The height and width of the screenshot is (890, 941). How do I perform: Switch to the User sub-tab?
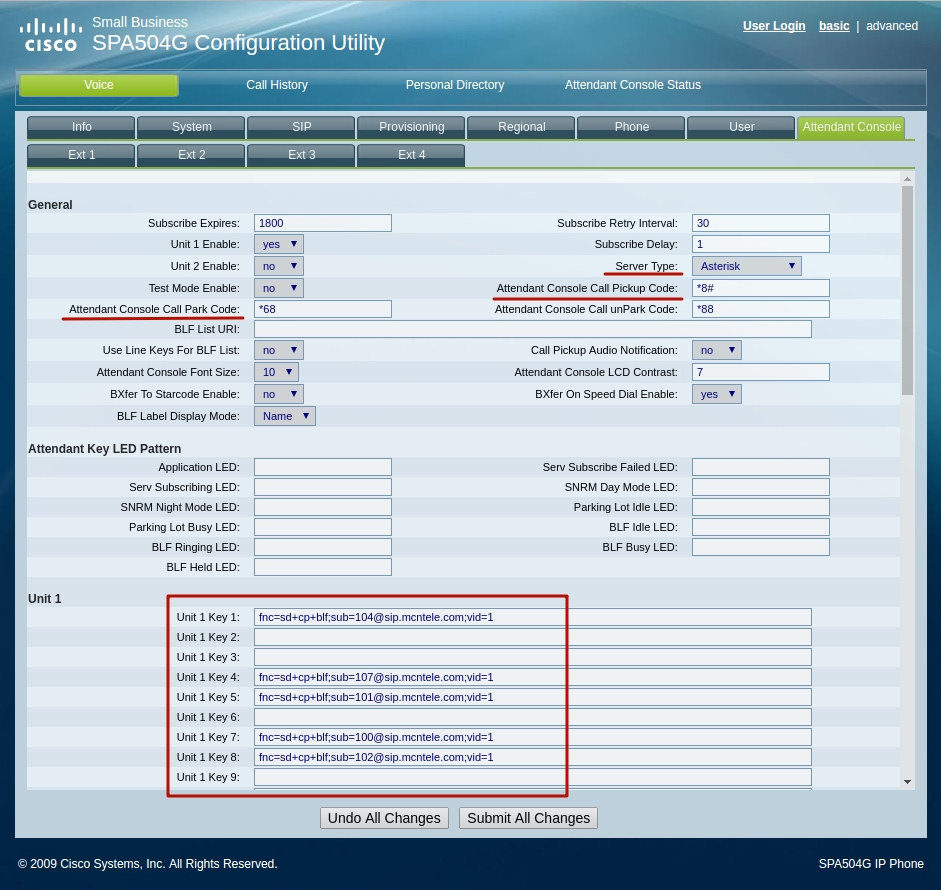741,127
